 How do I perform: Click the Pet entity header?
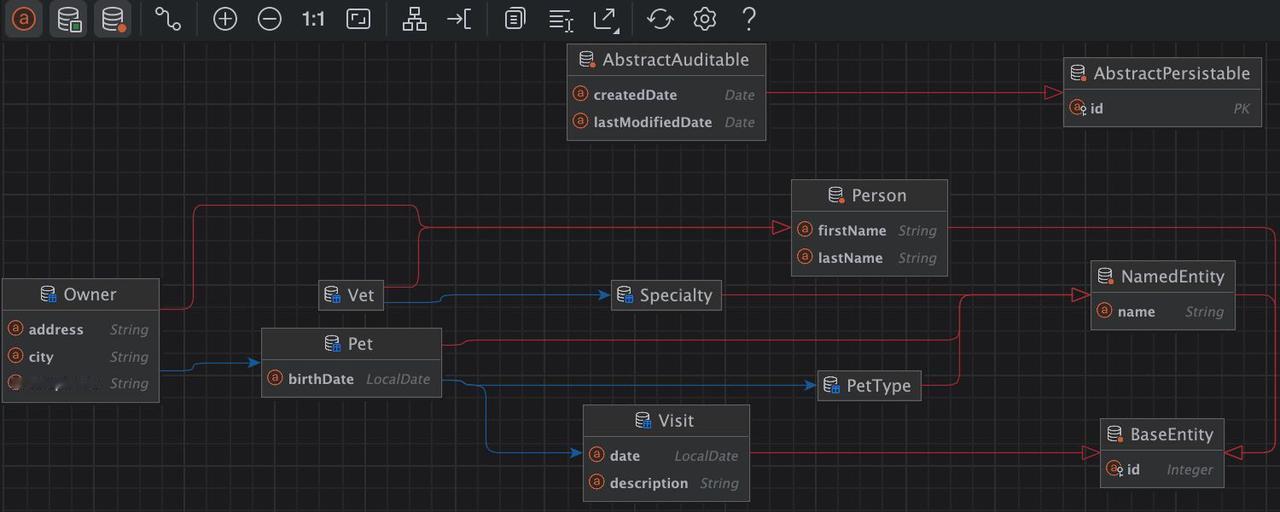click(x=351, y=343)
